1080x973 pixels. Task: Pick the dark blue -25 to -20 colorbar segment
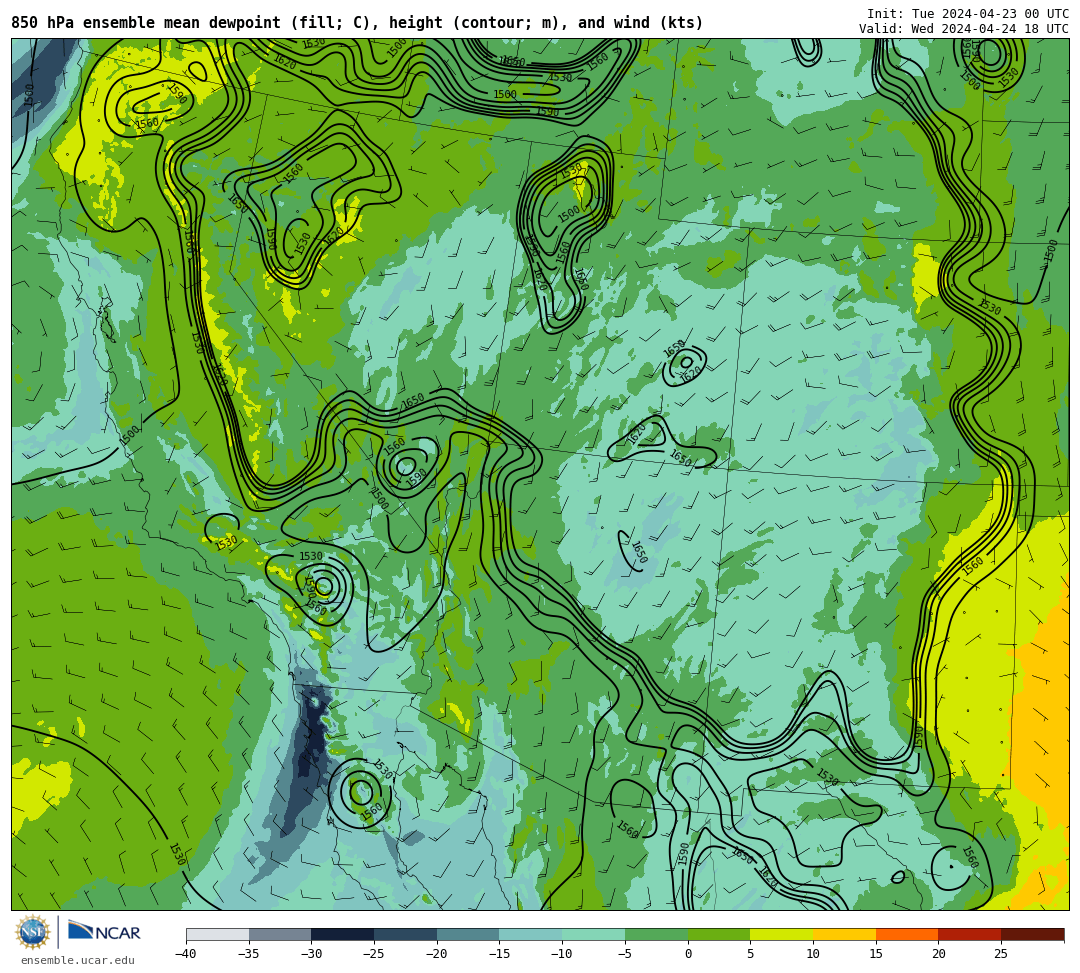(x=405, y=934)
